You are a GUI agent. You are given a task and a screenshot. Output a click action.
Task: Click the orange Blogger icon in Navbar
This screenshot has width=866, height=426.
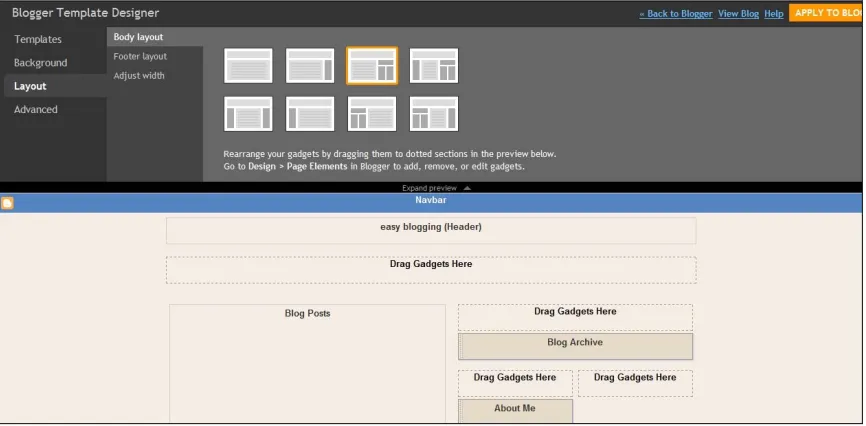click(7, 203)
